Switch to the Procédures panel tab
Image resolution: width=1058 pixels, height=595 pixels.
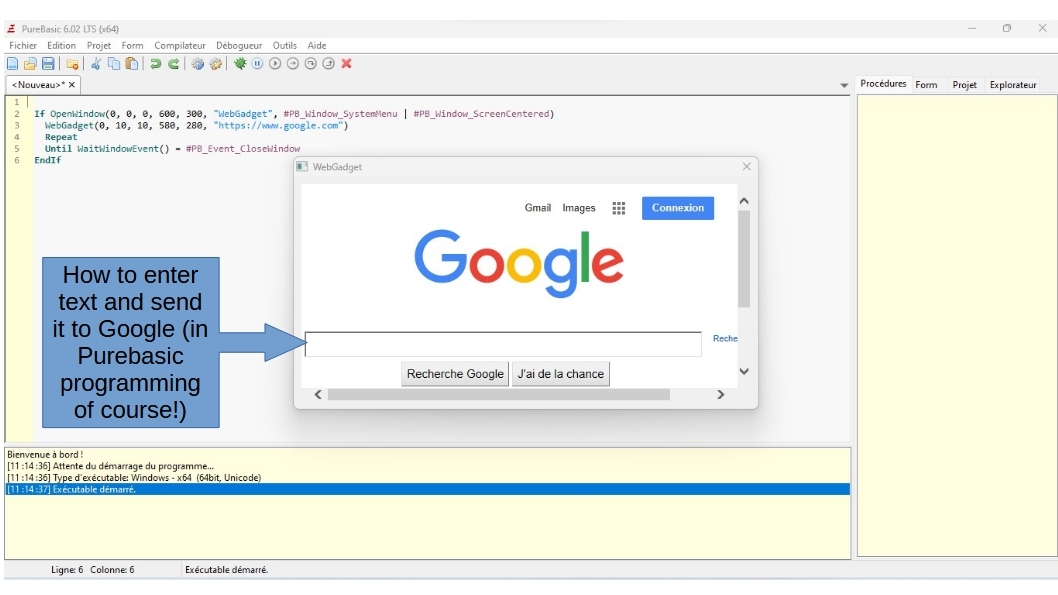[883, 84]
